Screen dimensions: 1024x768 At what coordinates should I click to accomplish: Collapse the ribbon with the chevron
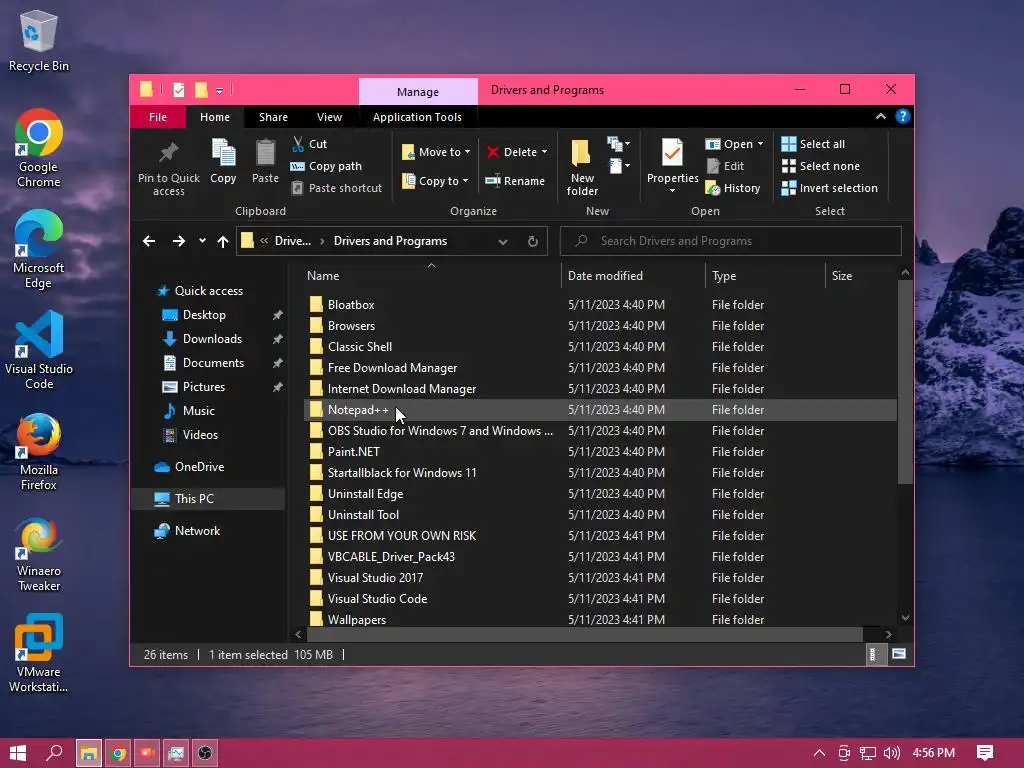click(881, 116)
